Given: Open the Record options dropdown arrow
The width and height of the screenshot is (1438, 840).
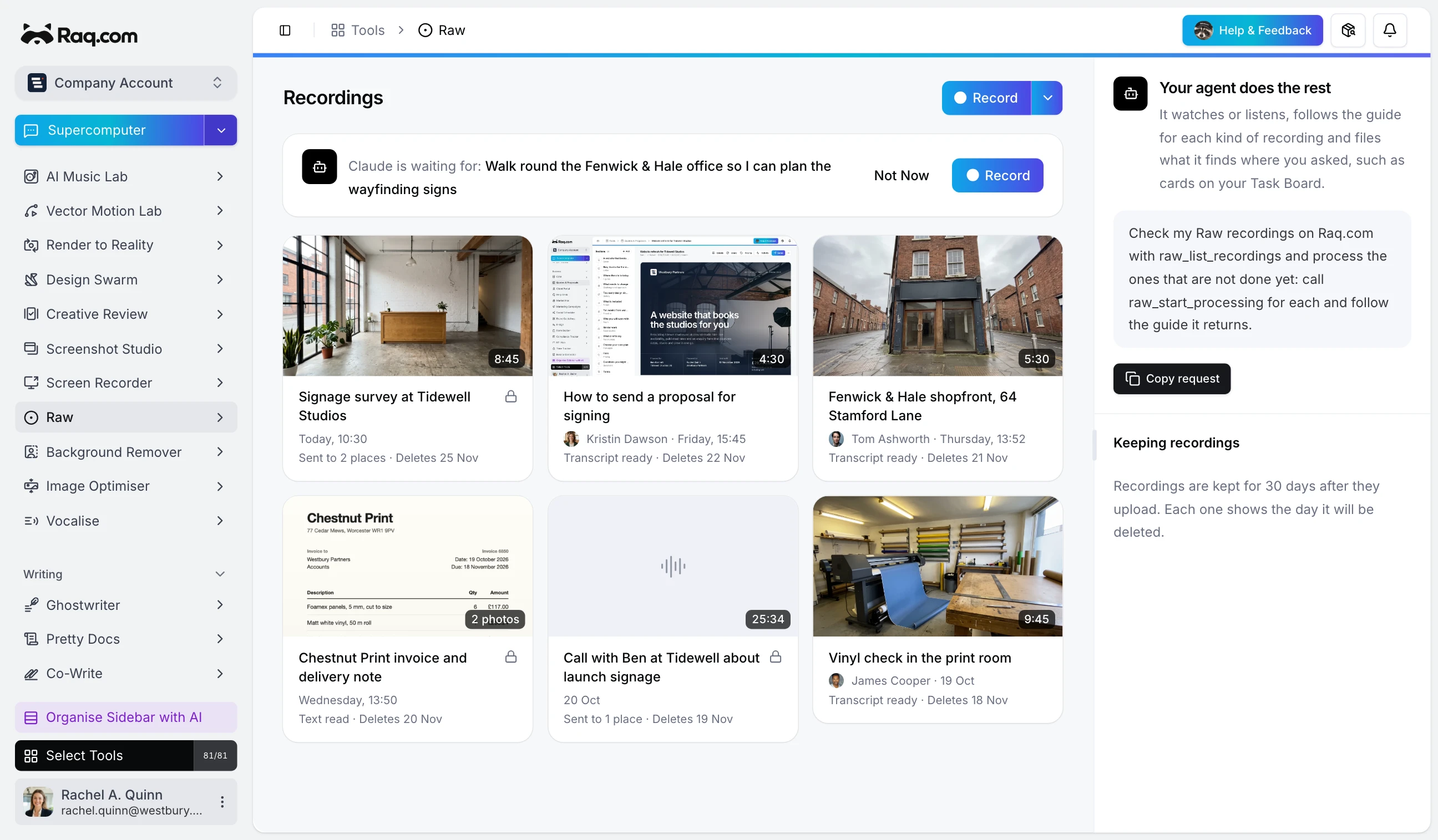Looking at the screenshot, I should 1047,98.
